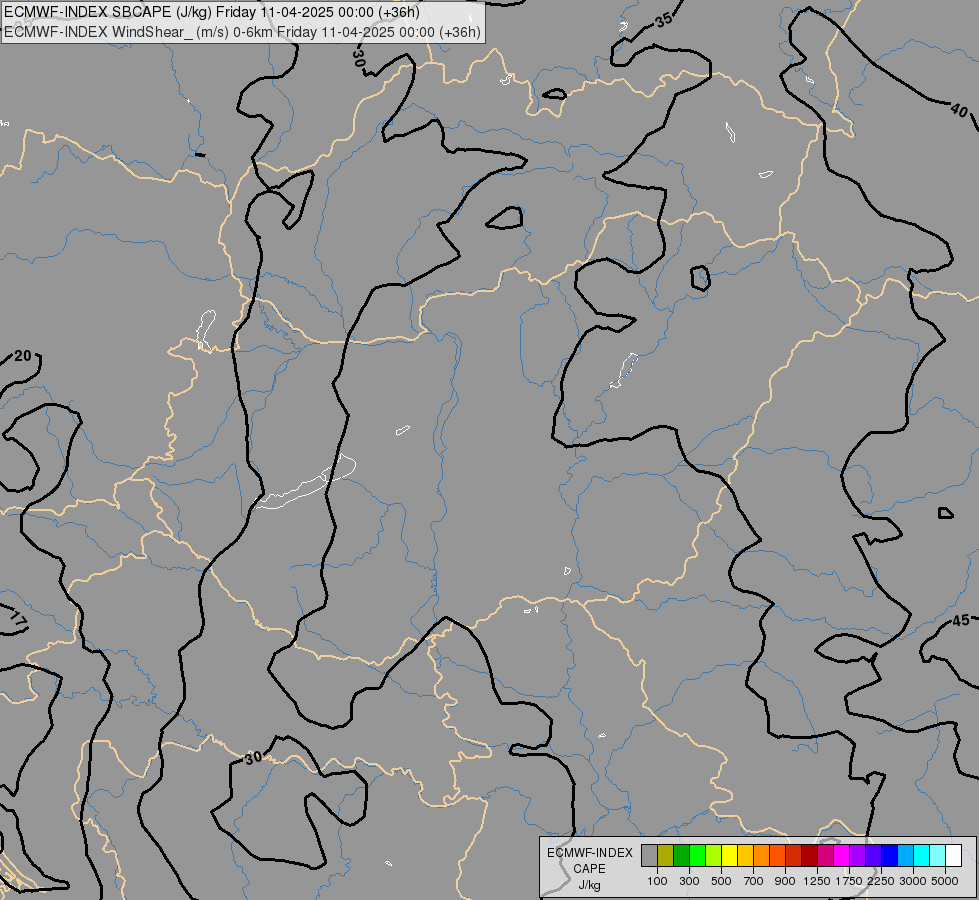Viewport: 979px width, 900px height.
Task: Select the bright green legend swatch
Action: tap(697, 856)
